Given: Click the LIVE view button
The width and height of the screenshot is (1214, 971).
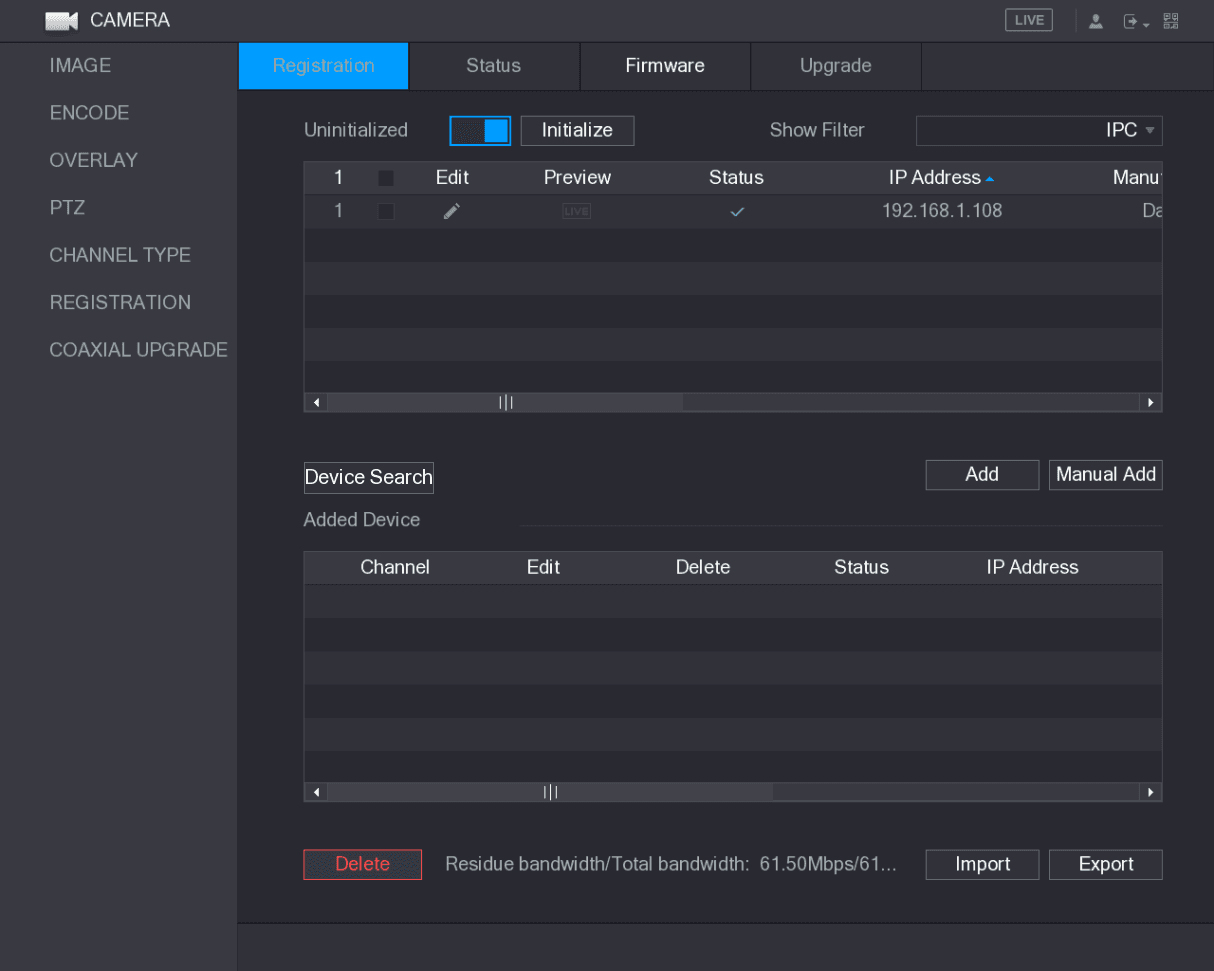Looking at the screenshot, I should tap(1029, 20).
